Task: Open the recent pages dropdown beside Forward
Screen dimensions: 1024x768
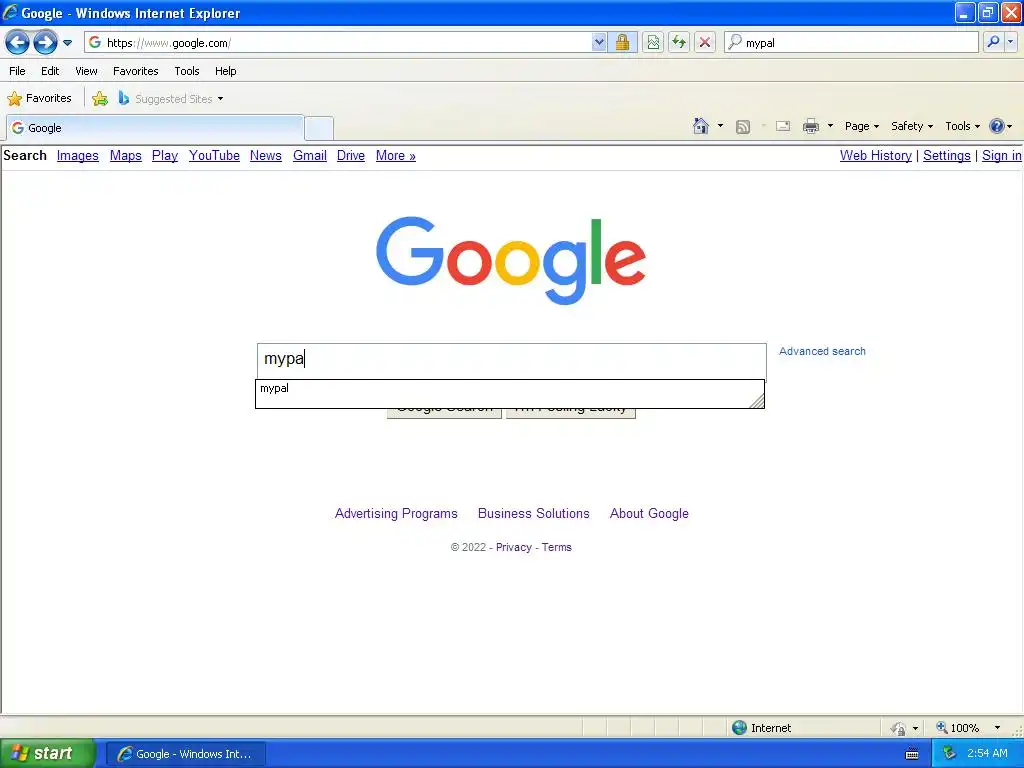Action: click(67, 43)
